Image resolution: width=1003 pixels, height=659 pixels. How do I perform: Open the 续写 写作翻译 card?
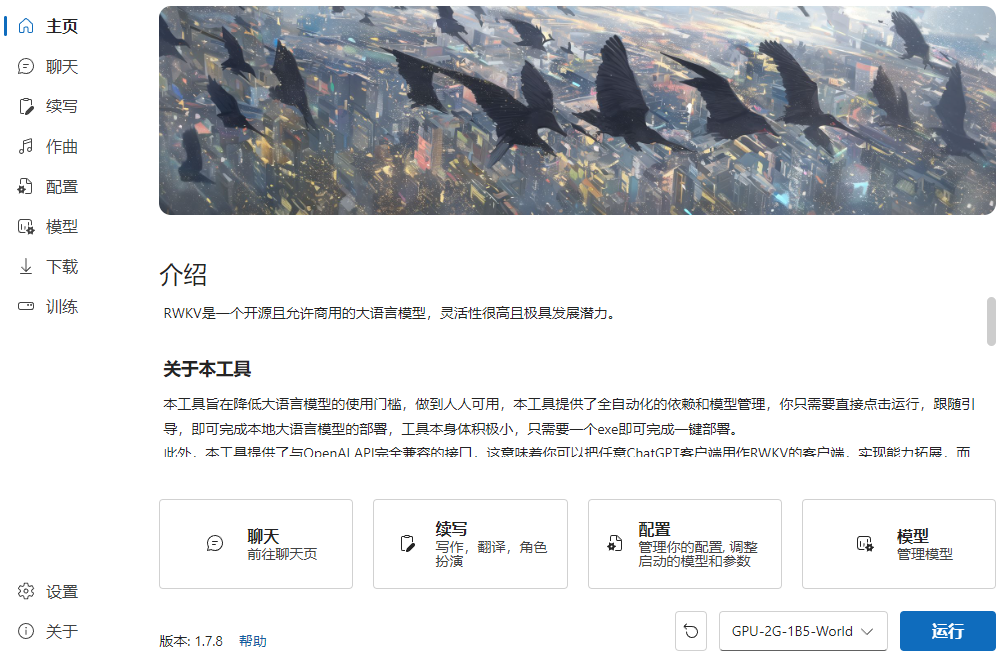pyautogui.click(x=470, y=544)
